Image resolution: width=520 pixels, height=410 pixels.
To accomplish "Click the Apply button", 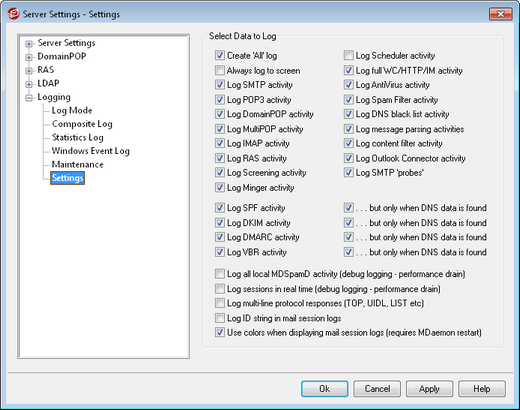I will coord(429,389).
